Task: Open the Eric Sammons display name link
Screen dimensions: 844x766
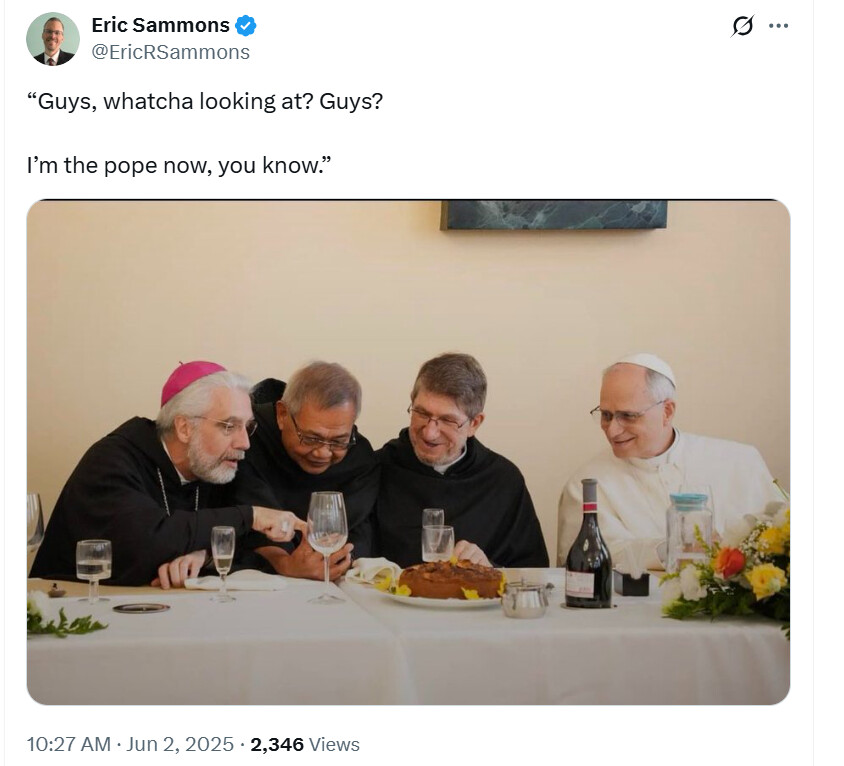Action: pyautogui.click(x=160, y=25)
